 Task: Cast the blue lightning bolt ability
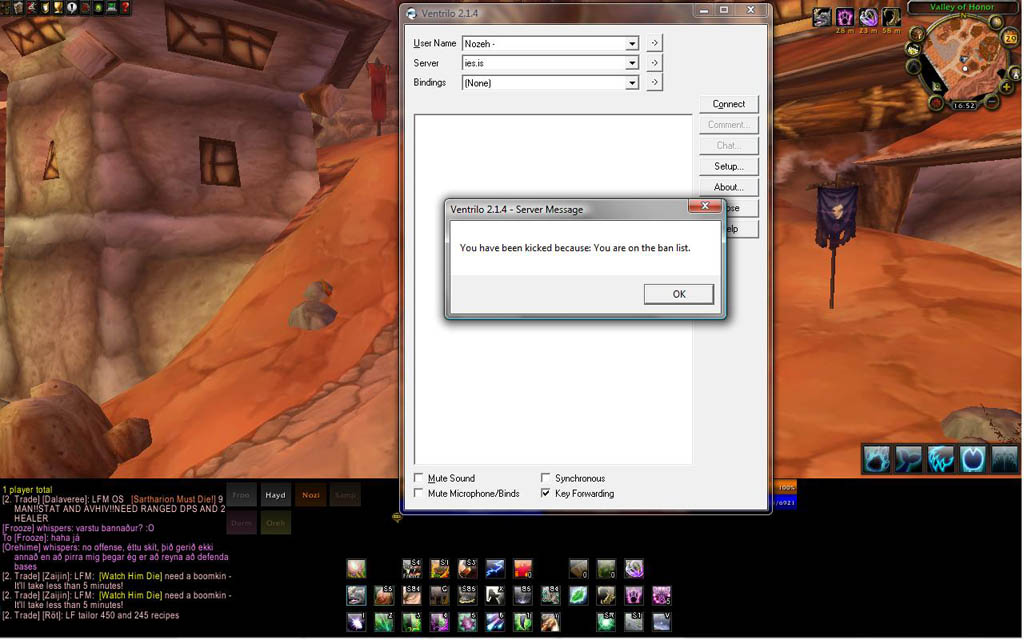tap(494, 569)
